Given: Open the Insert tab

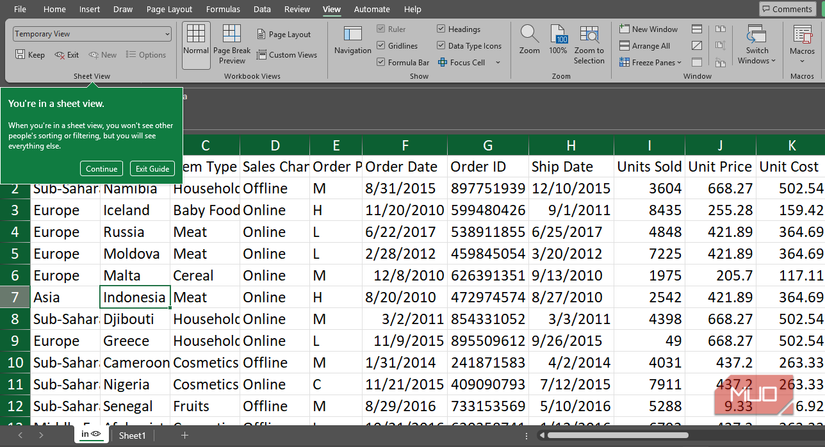Looking at the screenshot, I should (89, 9).
